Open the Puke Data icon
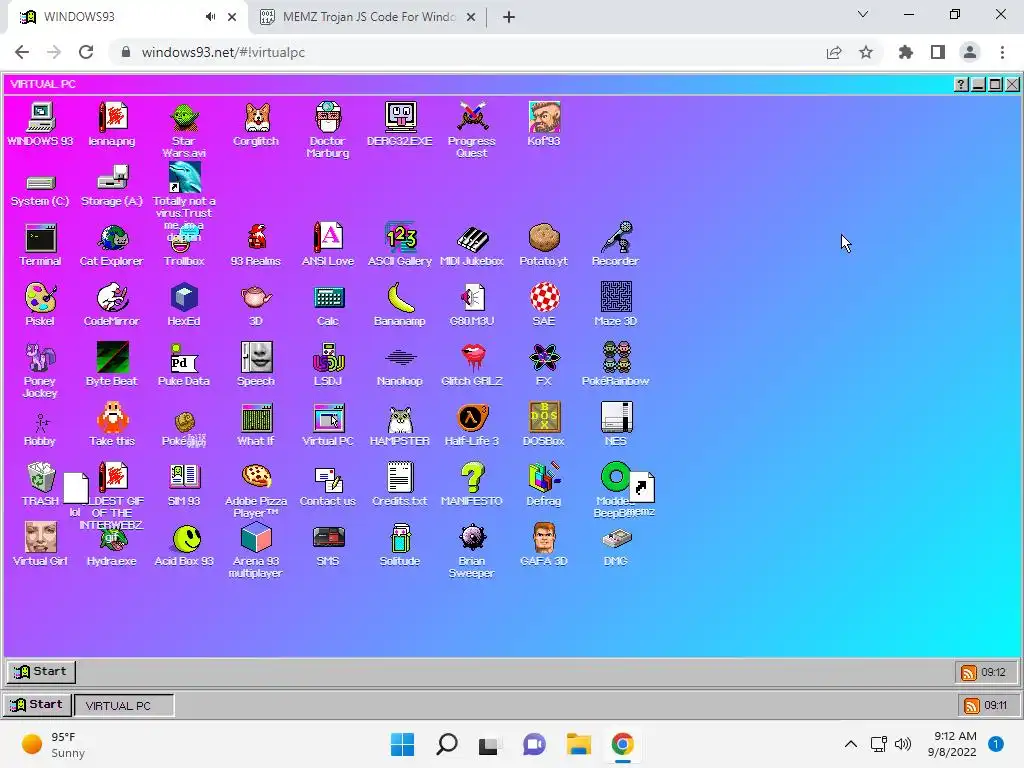 pos(184,357)
